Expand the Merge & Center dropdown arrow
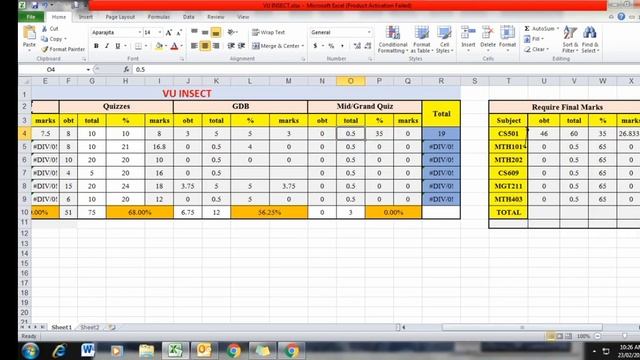The height and width of the screenshot is (360, 640). (303, 46)
